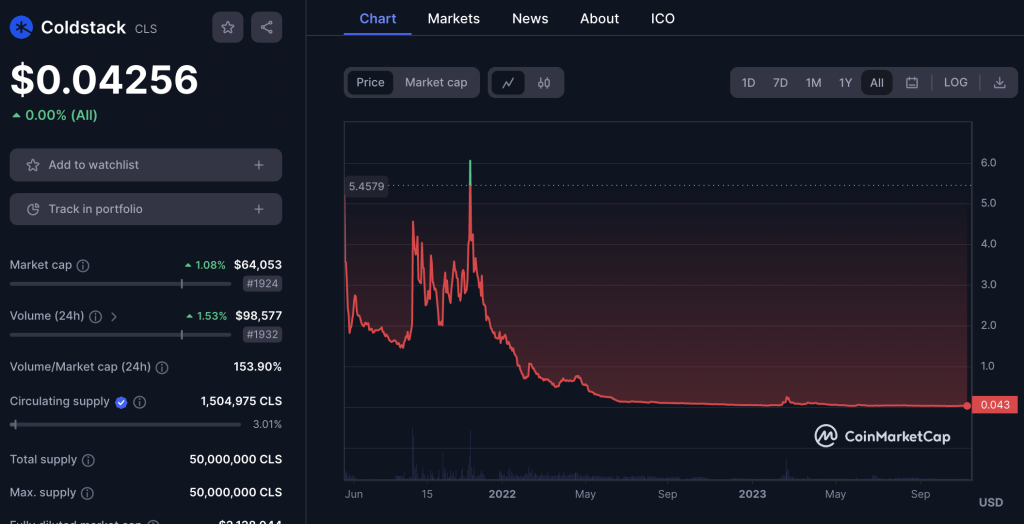The width and height of the screenshot is (1024, 524).
Task: Expand the Volume (24h) chevron arrow
Action: pos(114,317)
